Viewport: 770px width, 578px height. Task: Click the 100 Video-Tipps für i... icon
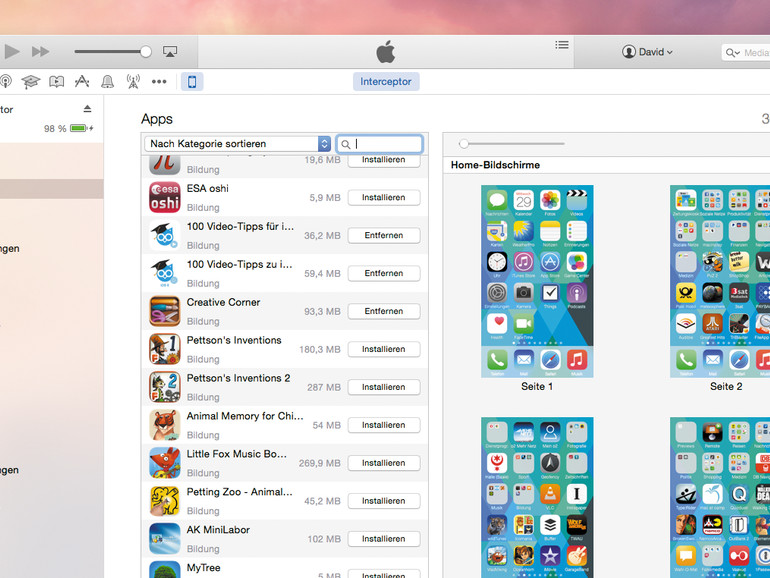click(165, 235)
